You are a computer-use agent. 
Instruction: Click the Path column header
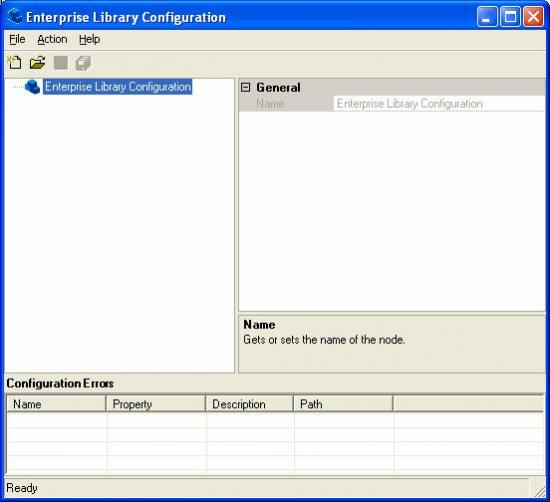(x=343, y=404)
